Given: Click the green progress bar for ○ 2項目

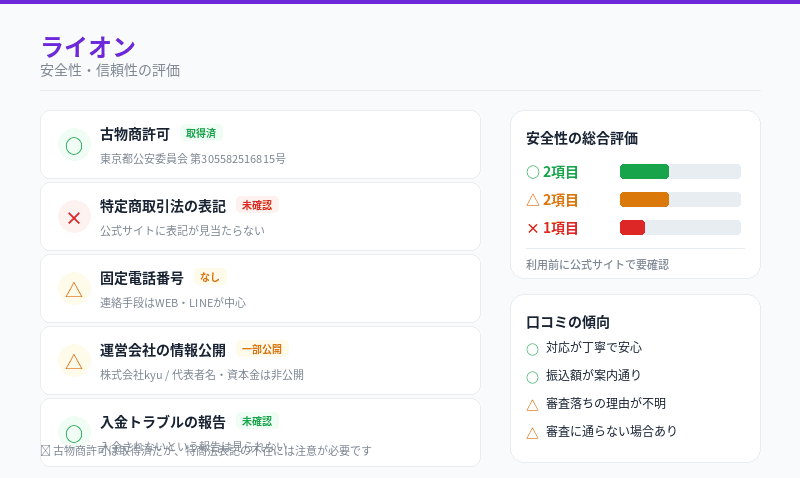Looking at the screenshot, I should tap(680, 171).
